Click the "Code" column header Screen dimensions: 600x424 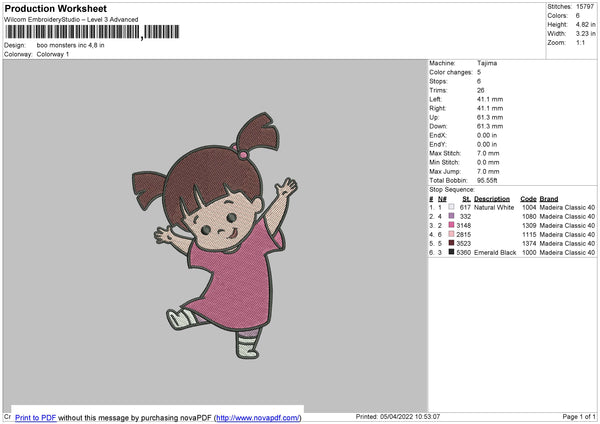click(528, 199)
